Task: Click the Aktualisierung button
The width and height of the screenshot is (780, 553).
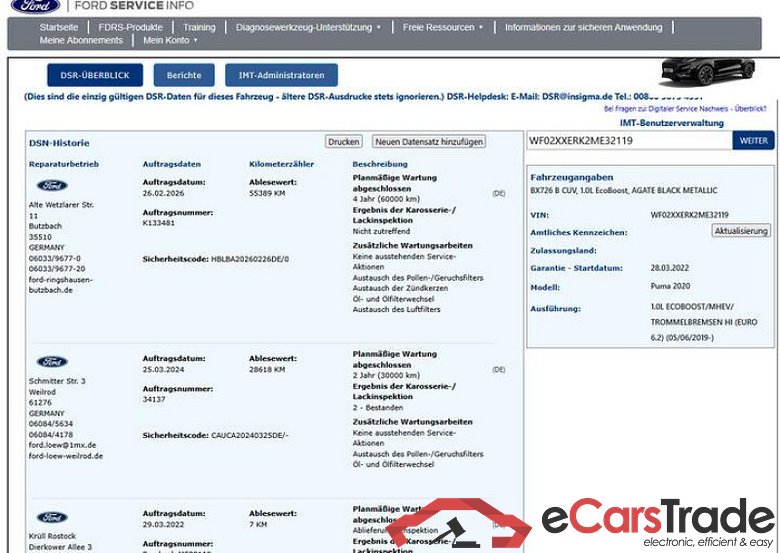Action: (x=741, y=231)
